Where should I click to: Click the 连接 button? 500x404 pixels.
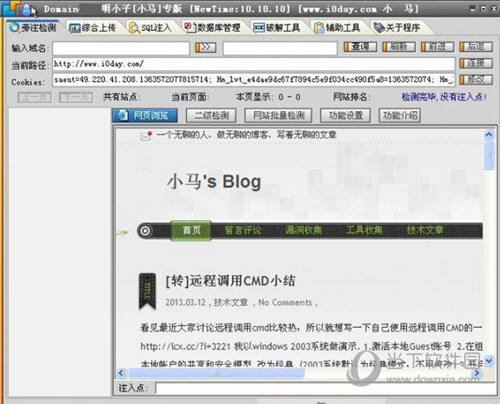[476, 63]
